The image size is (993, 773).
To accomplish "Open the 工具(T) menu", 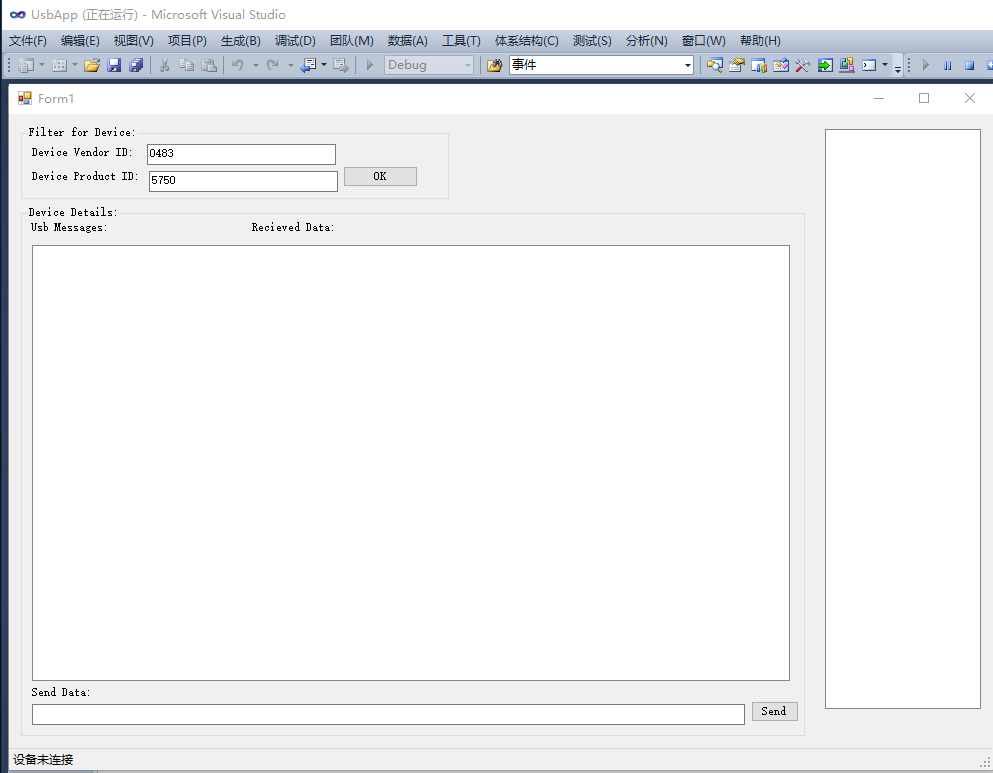I will point(461,41).
